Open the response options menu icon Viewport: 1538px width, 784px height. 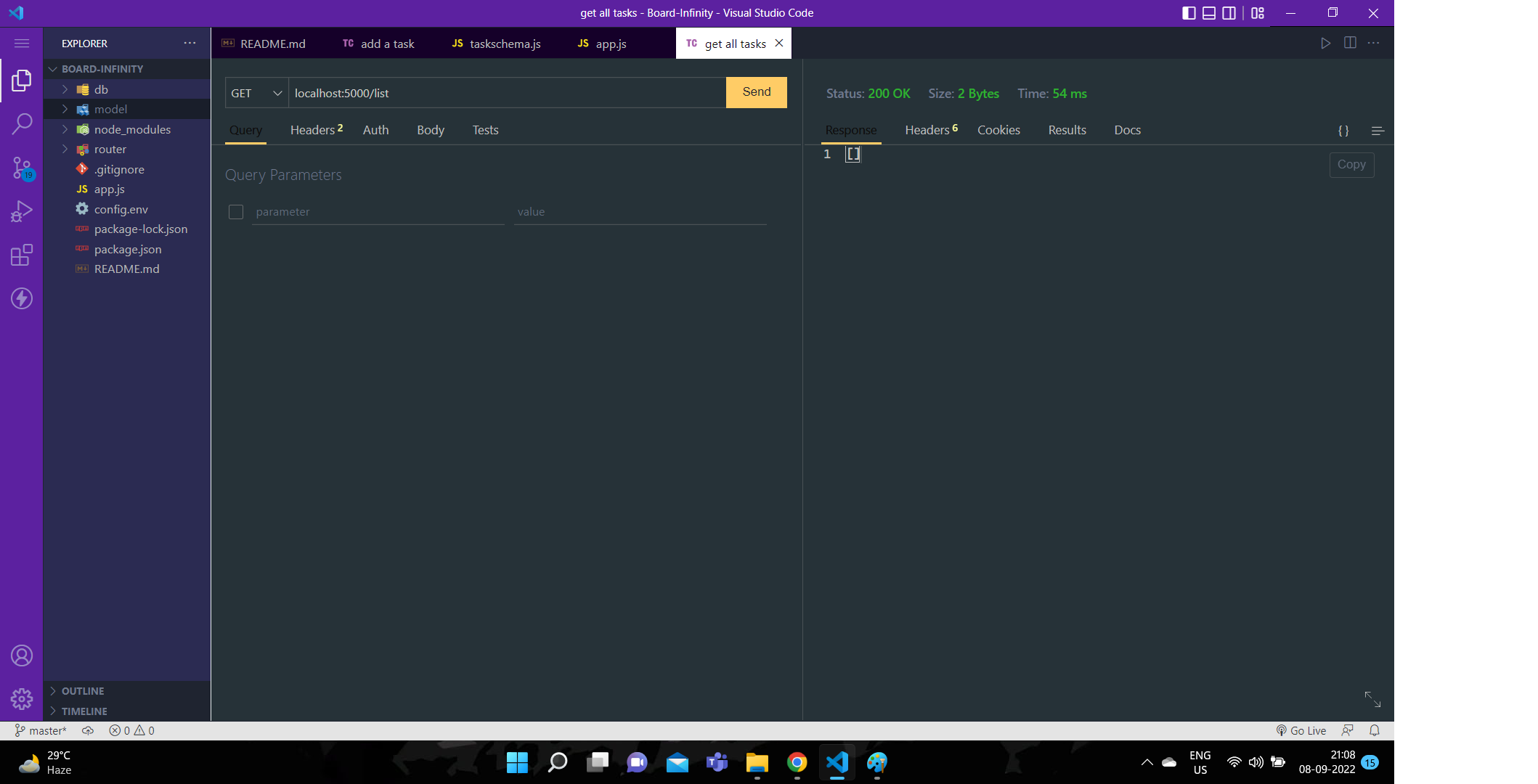[x=1378, y=131]
